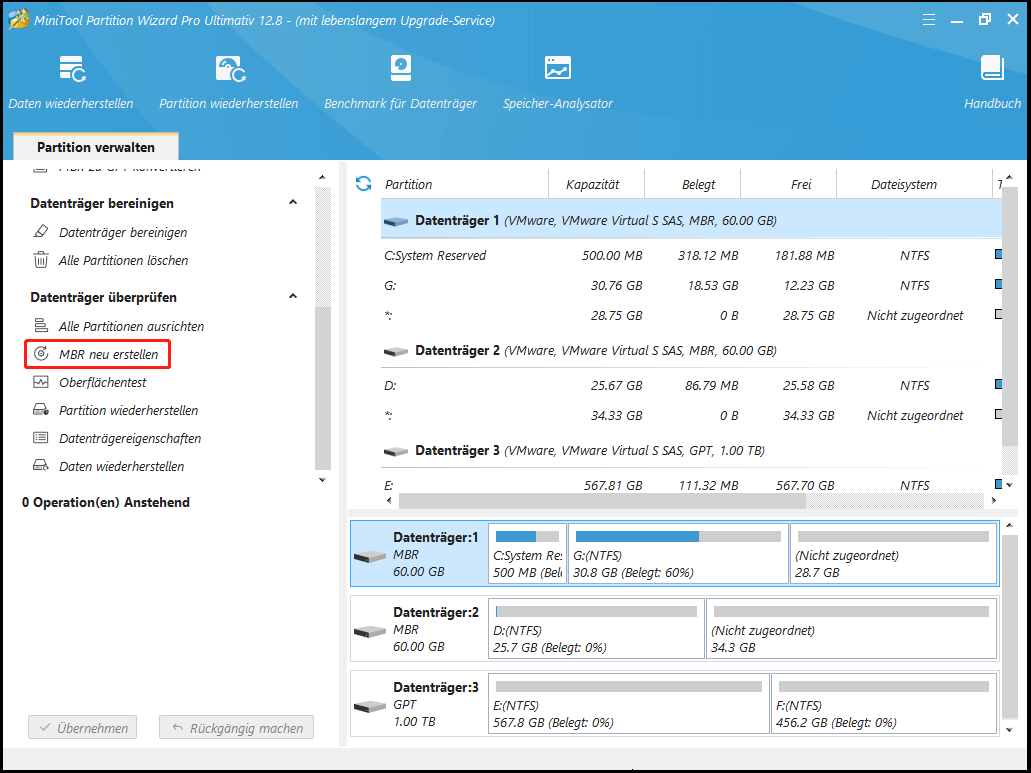Image resolution: width=1031 pixels, height=773 pixels.
Task: Click the Übernehmen button
Action: tap(83, 728)
